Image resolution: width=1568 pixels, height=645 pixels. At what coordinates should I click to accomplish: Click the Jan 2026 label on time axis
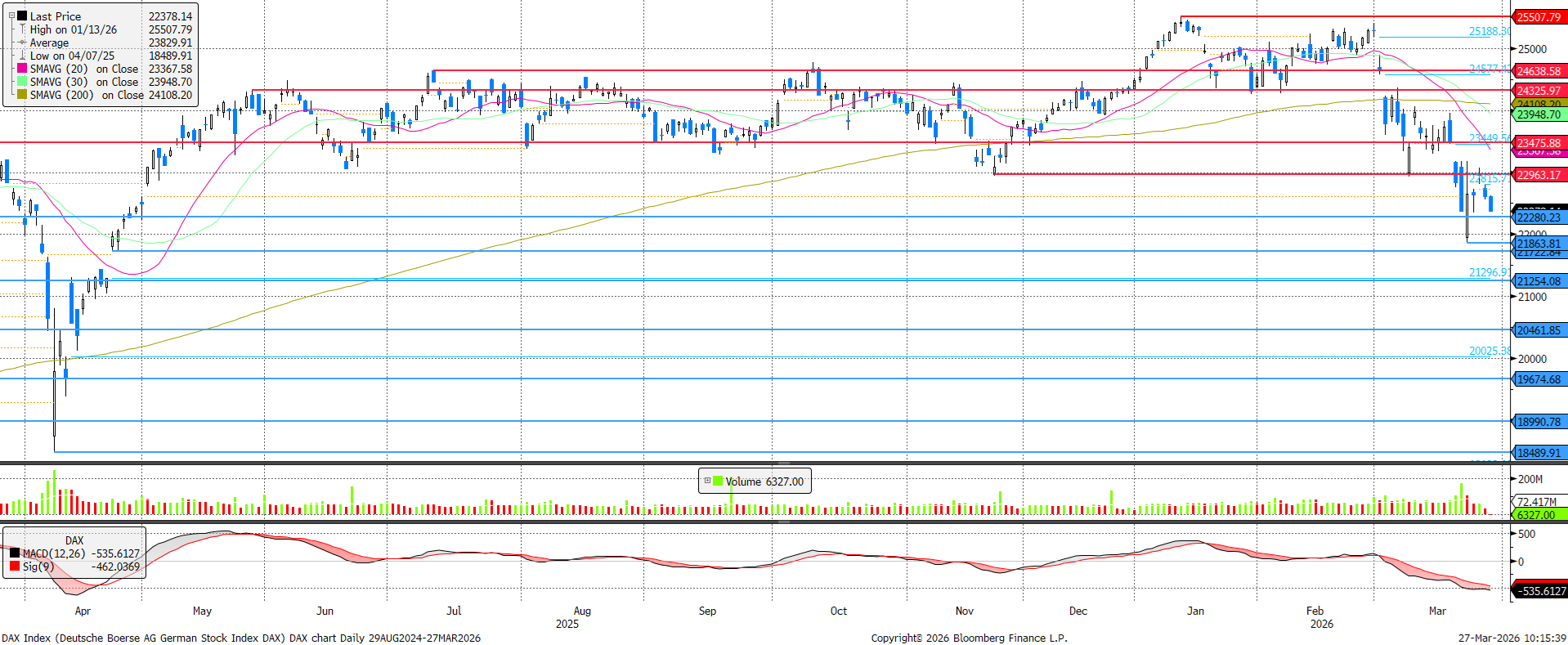tap(1195, 611)
